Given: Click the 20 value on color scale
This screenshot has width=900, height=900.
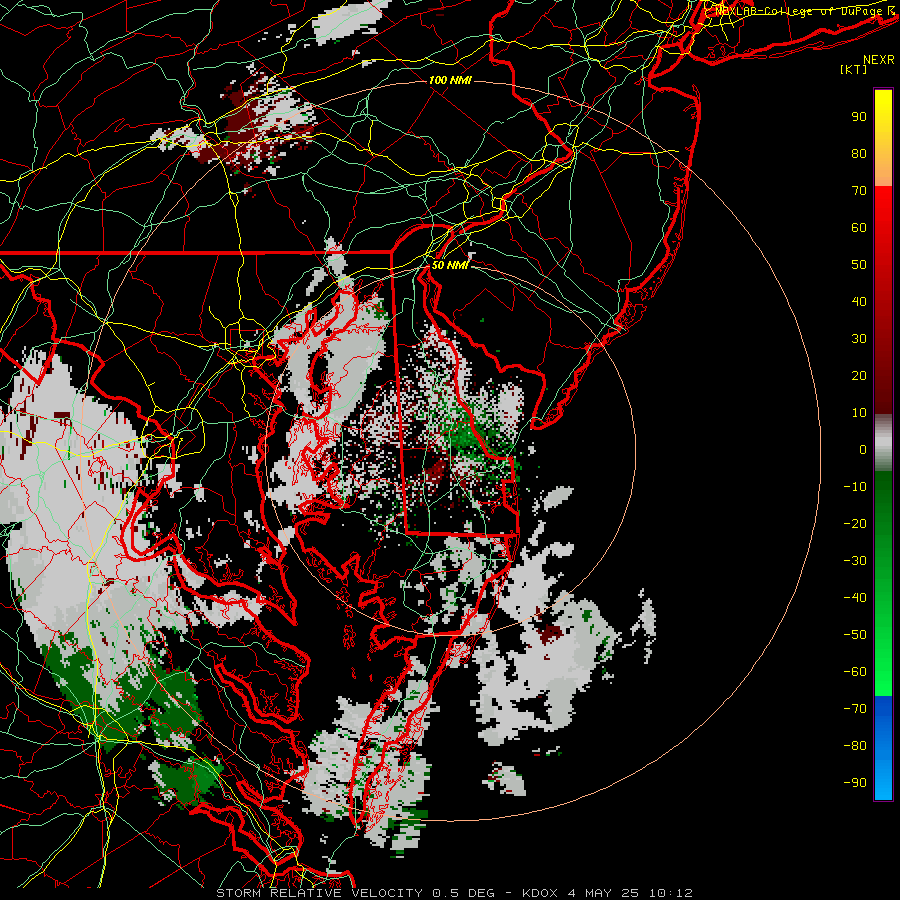Looking at the screenshot, I should point(859,375).
